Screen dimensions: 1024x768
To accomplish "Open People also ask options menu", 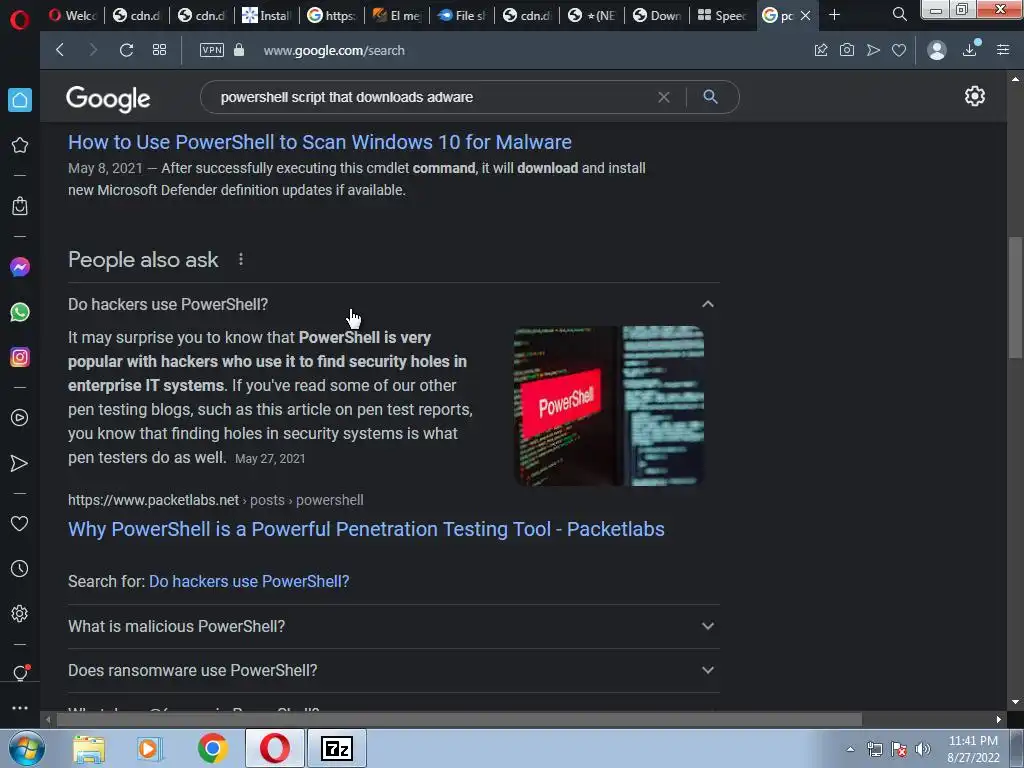I will point(241,259).
